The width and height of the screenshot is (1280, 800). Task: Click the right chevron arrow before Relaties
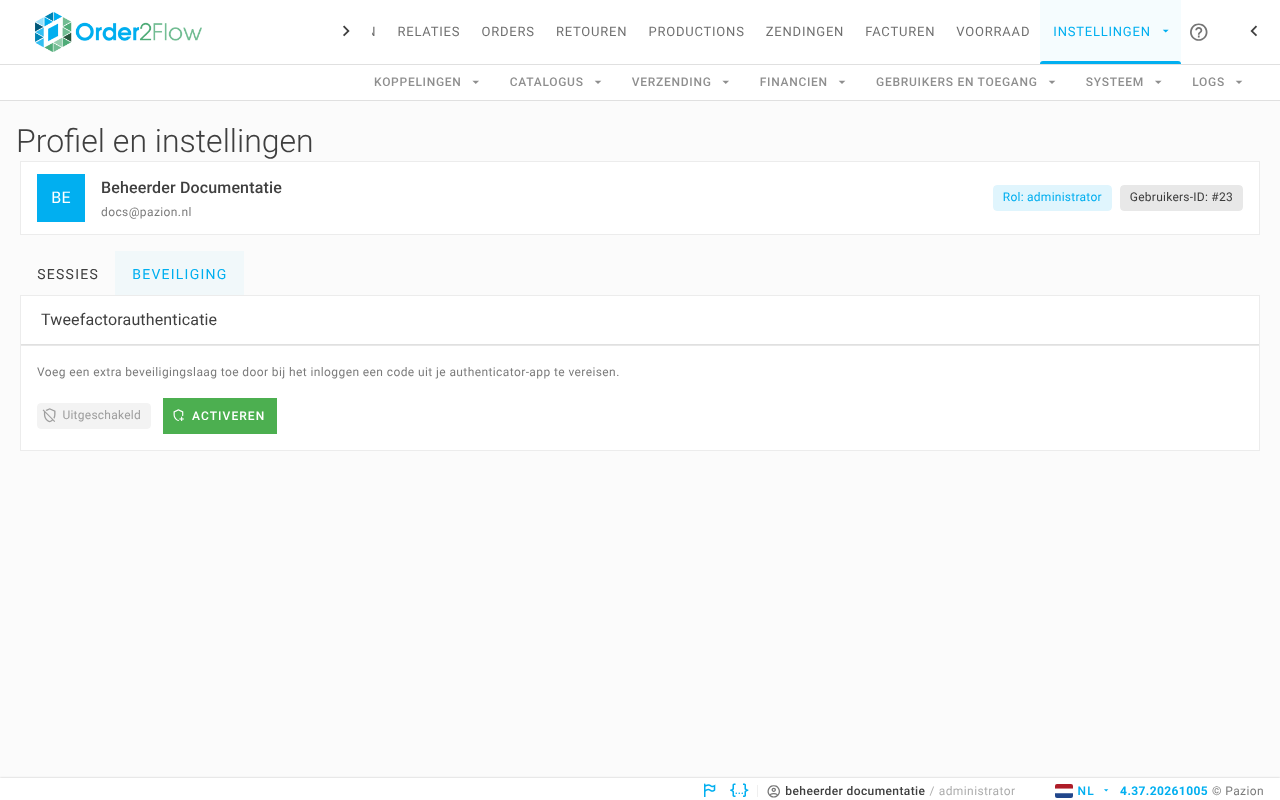pyautogui.click(x=346, y=31)
